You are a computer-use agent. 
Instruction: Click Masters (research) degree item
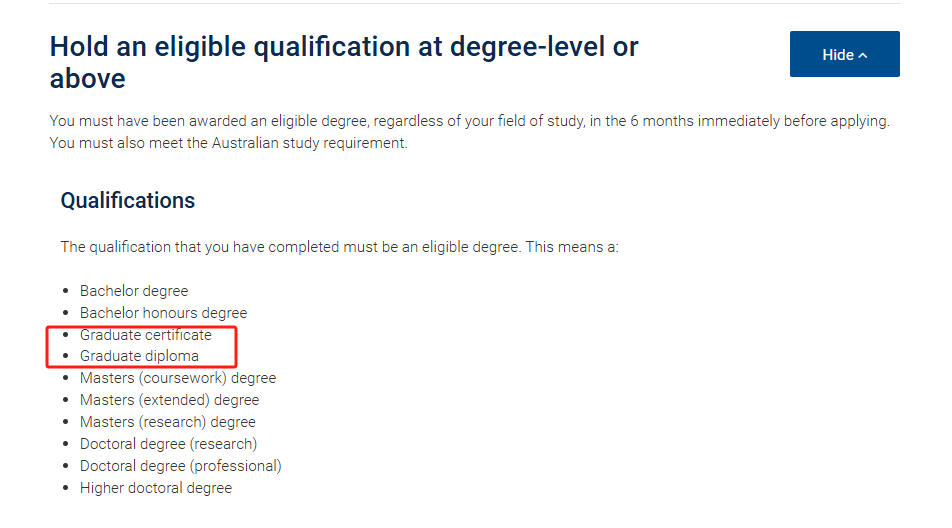click(x=168, y=422)
